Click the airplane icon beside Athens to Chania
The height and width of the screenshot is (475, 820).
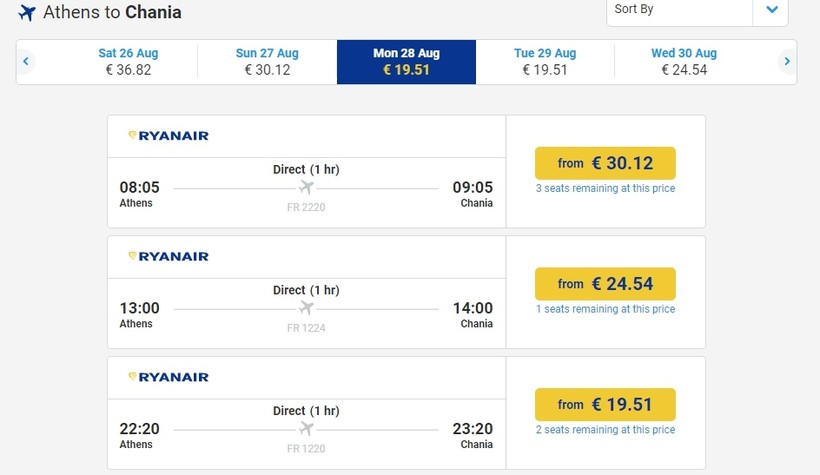point(27,14)
